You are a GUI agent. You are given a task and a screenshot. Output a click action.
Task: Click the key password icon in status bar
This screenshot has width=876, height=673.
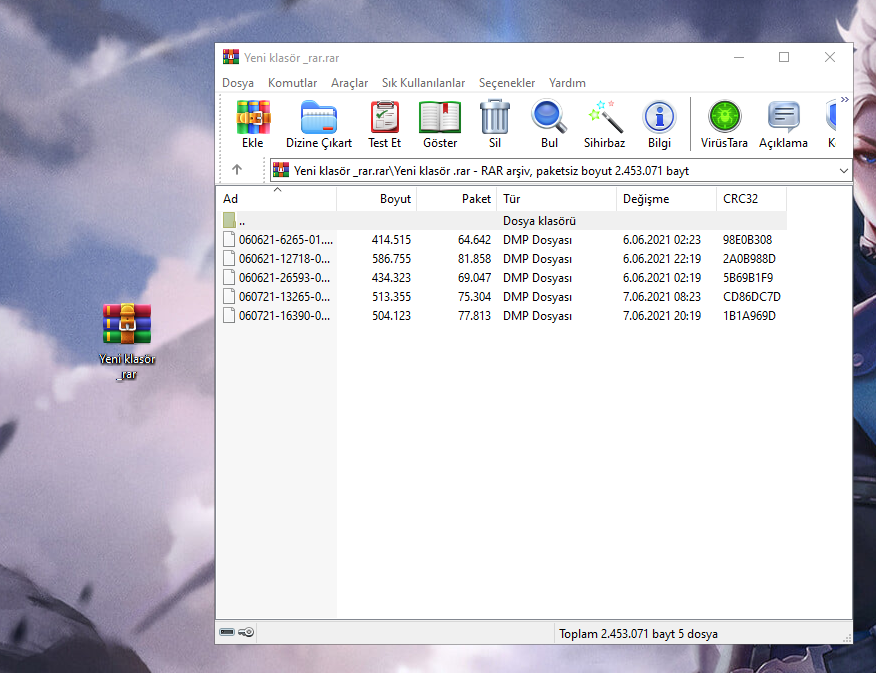pos(246,632)
